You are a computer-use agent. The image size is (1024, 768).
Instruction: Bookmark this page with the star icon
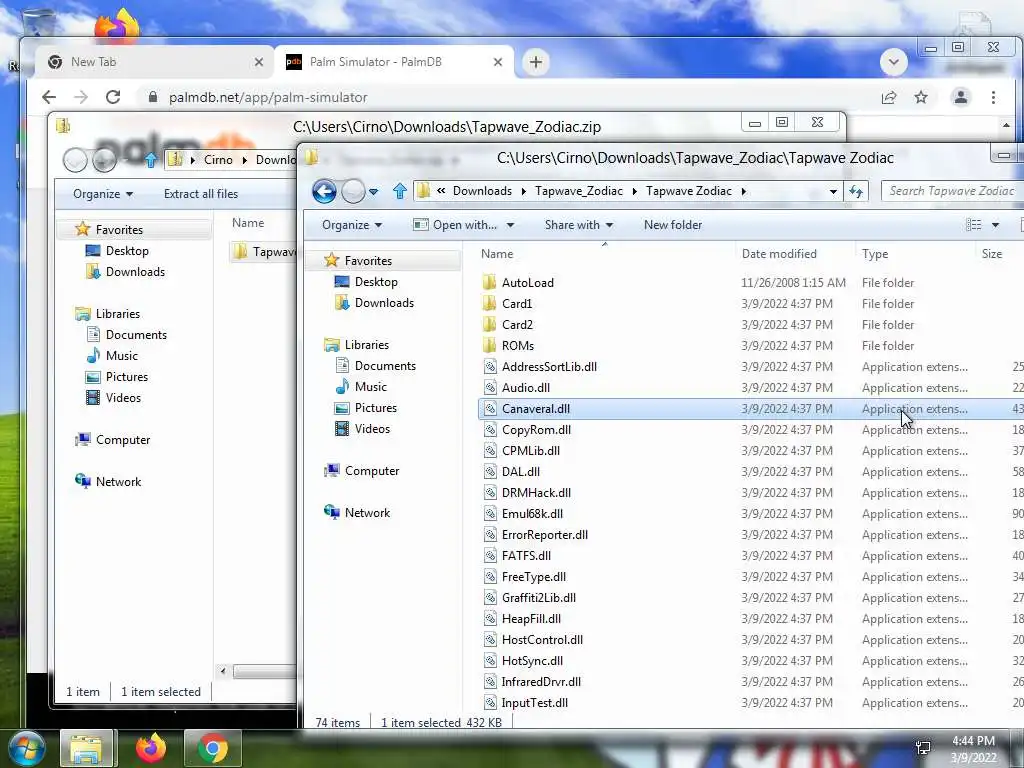[921, 97]
